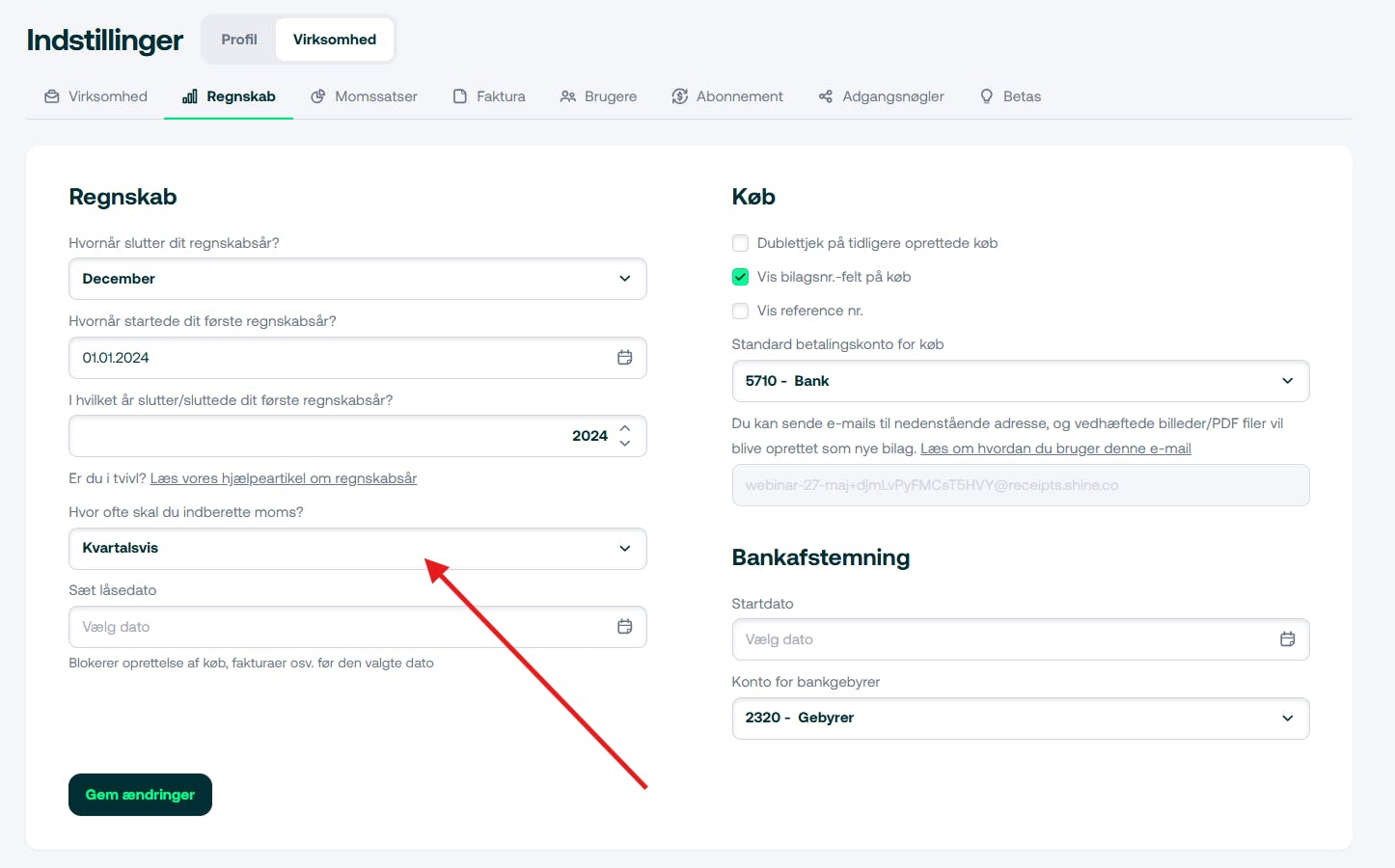This screenshot has height=868, width=1395.
Task: Open calendar icon in Sæt låsedato field
Action: coord(625,627)
